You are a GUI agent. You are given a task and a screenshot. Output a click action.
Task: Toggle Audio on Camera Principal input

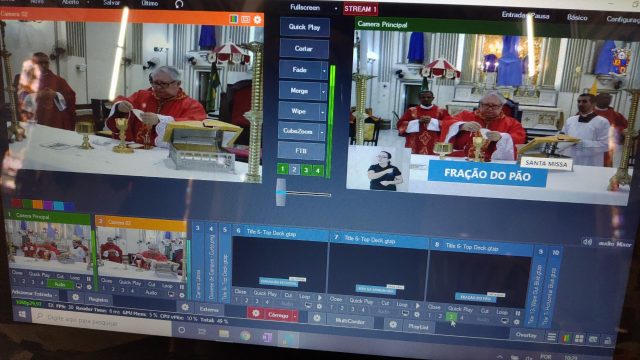click(60, 284)
